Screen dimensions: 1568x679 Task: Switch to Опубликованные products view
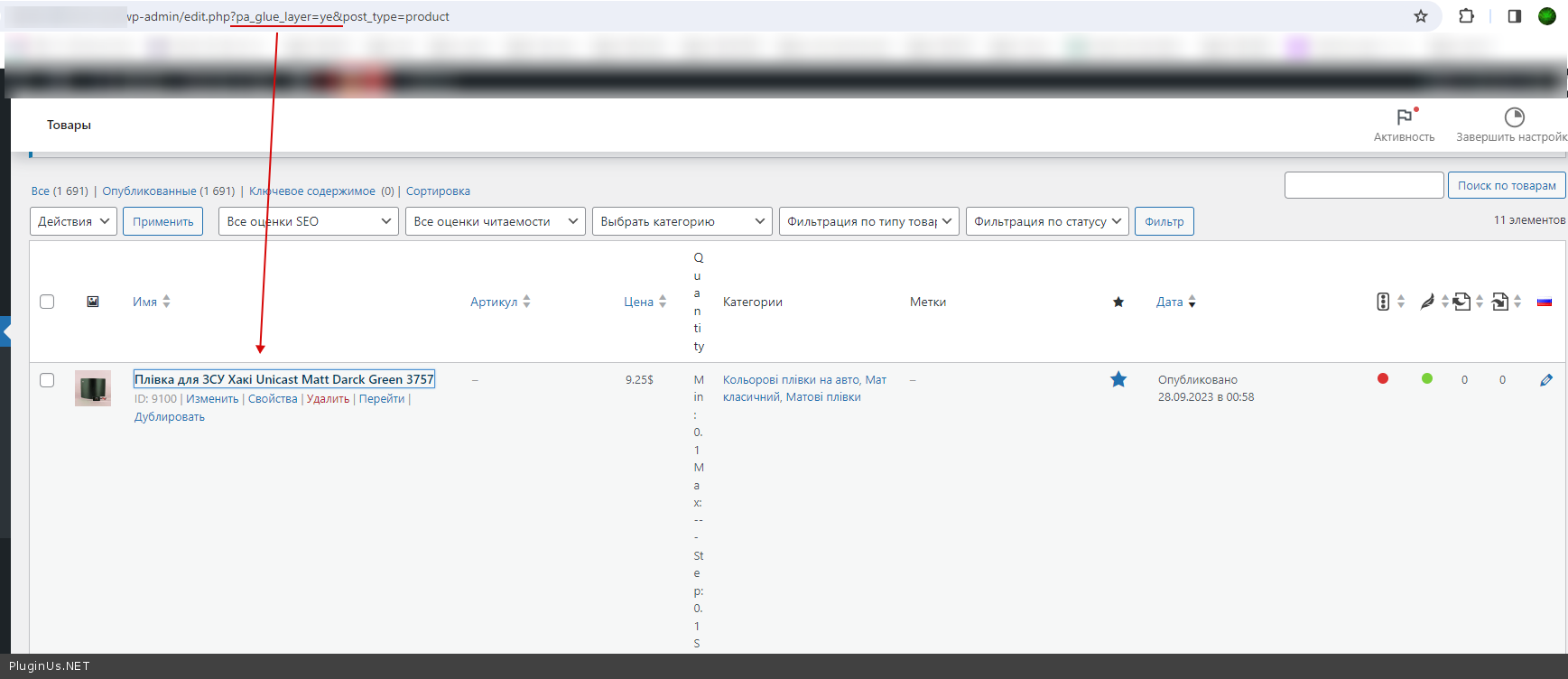149,191
